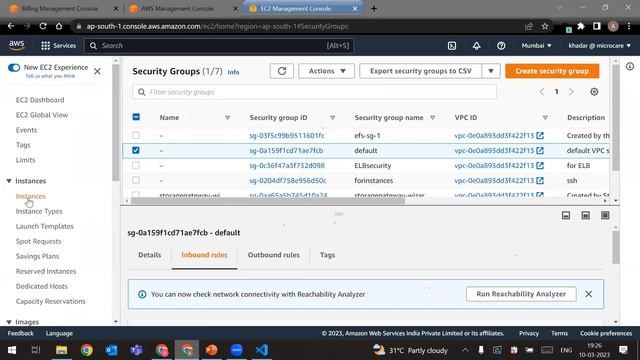
Task: Open Instances link in sidebar
Action: coord(31,196)
